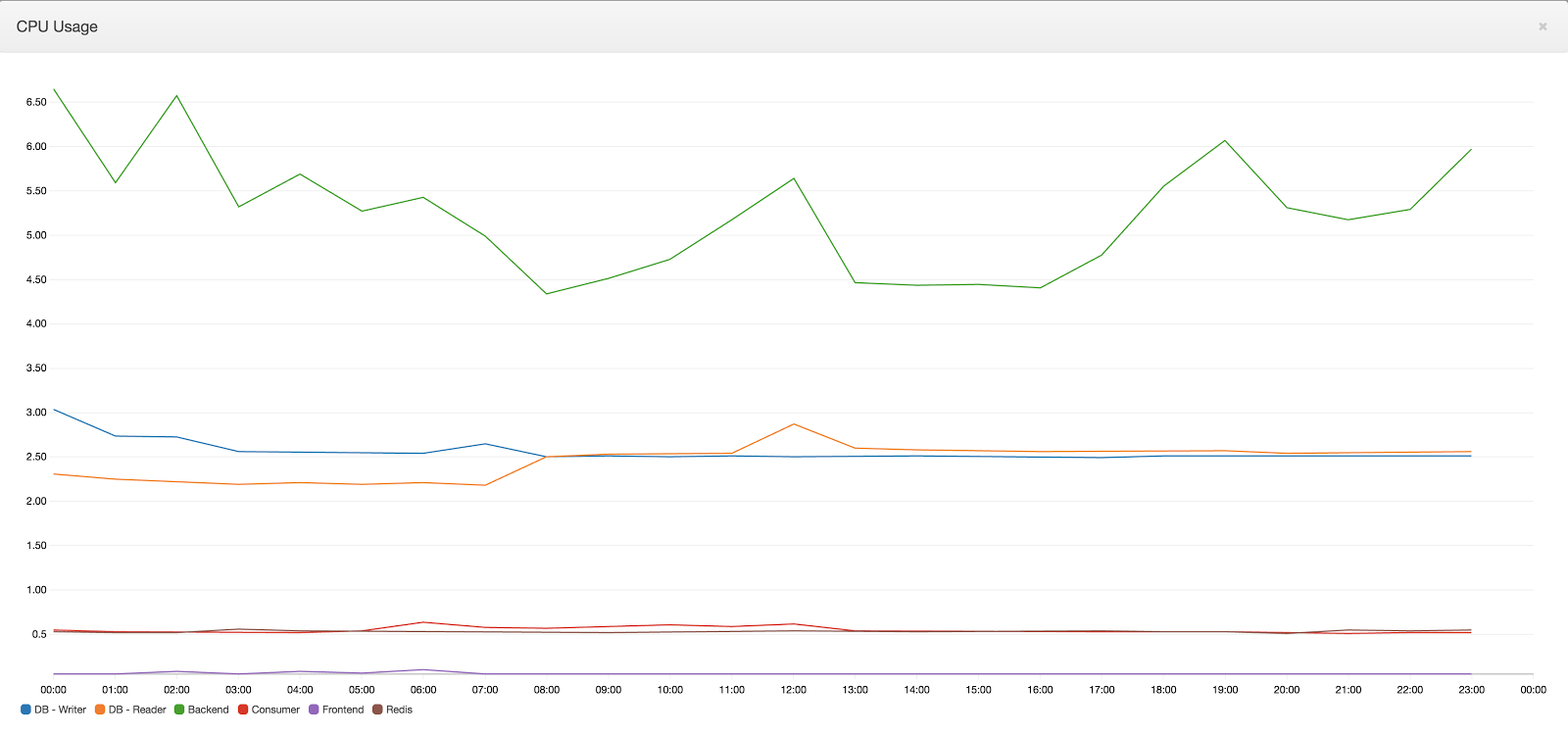Click the 08:00 x-axis label

(x=547, y=690)
